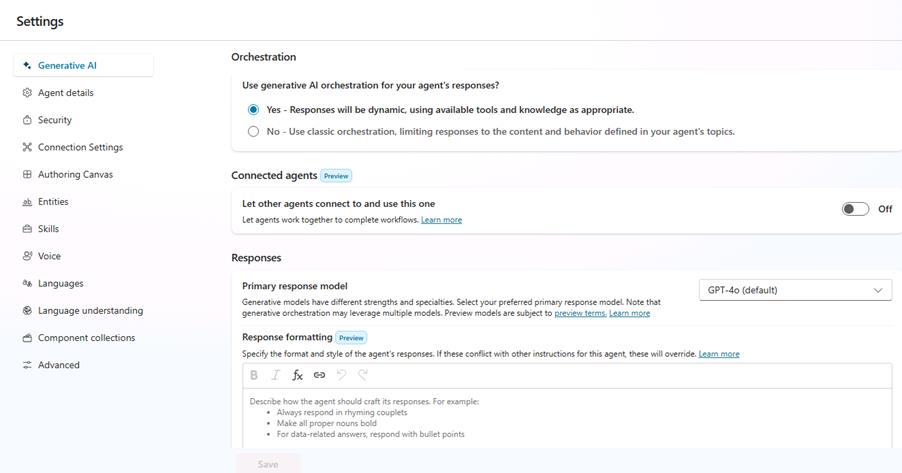Image resolution: width=902 pixels, height=473 pixels.
Task: Click the Italic formatting icon
Action: click(x=276, y=375)
